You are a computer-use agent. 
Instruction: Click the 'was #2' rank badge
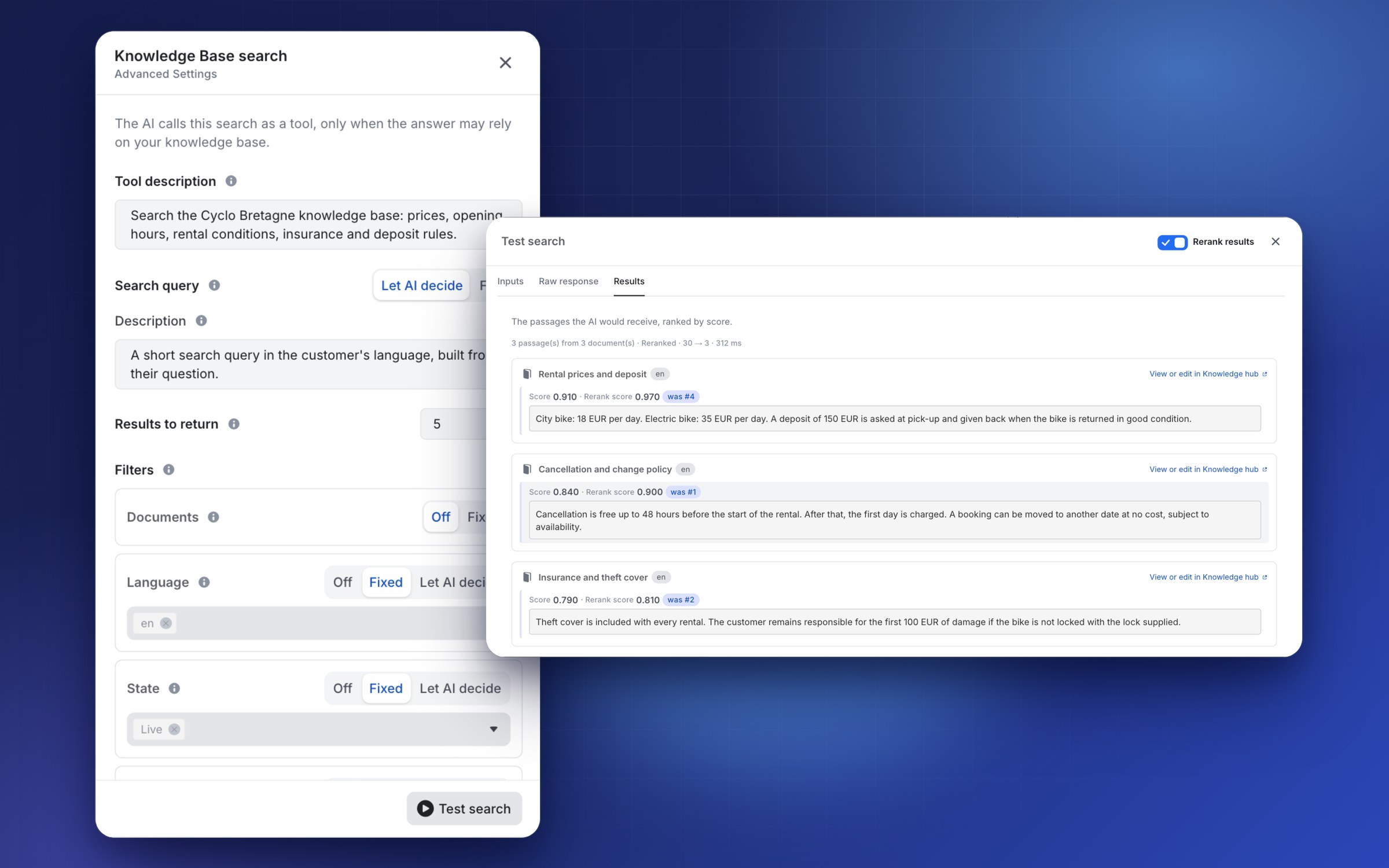tap(681, 599)
